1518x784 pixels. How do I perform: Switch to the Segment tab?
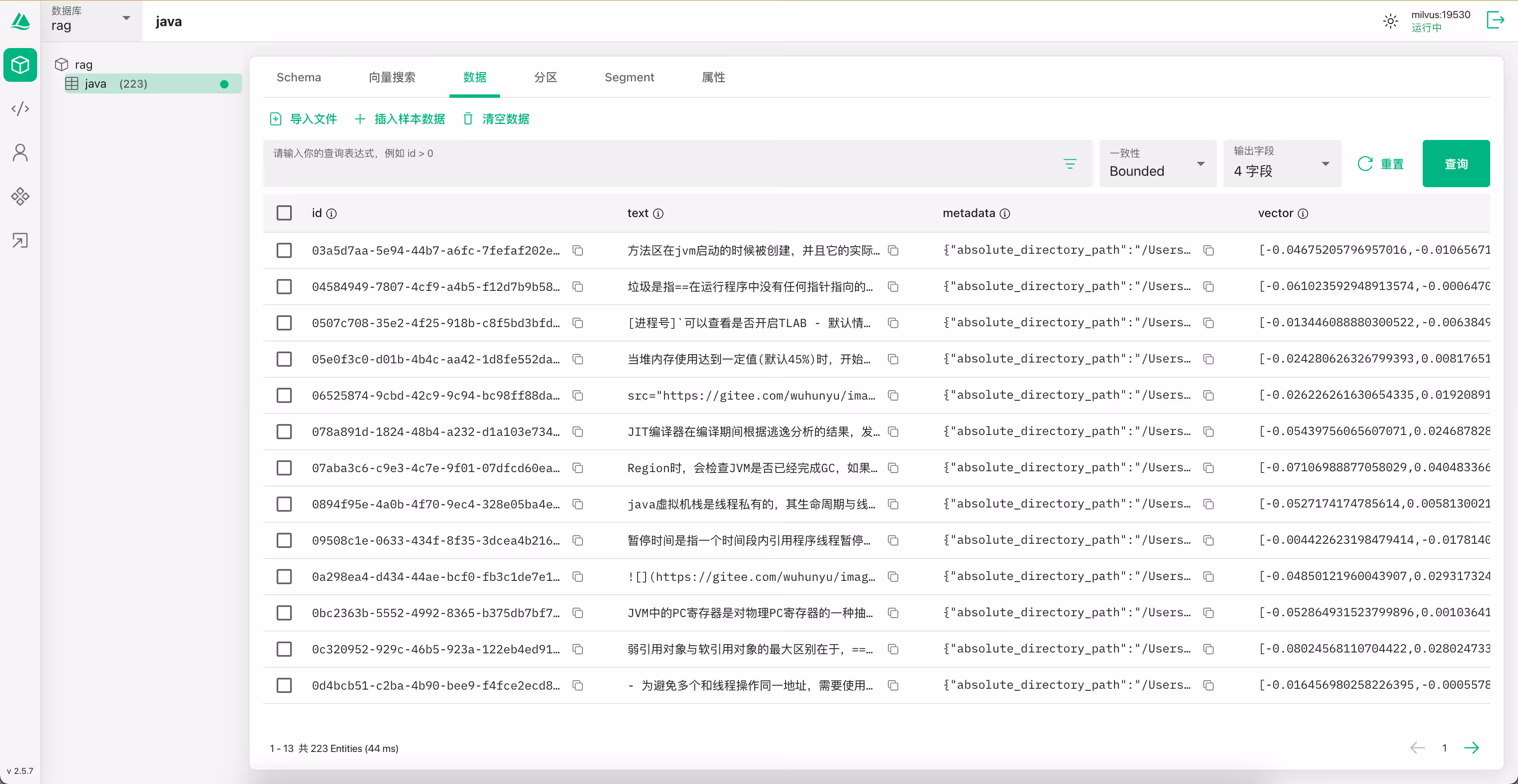click(x=629, y=77)
